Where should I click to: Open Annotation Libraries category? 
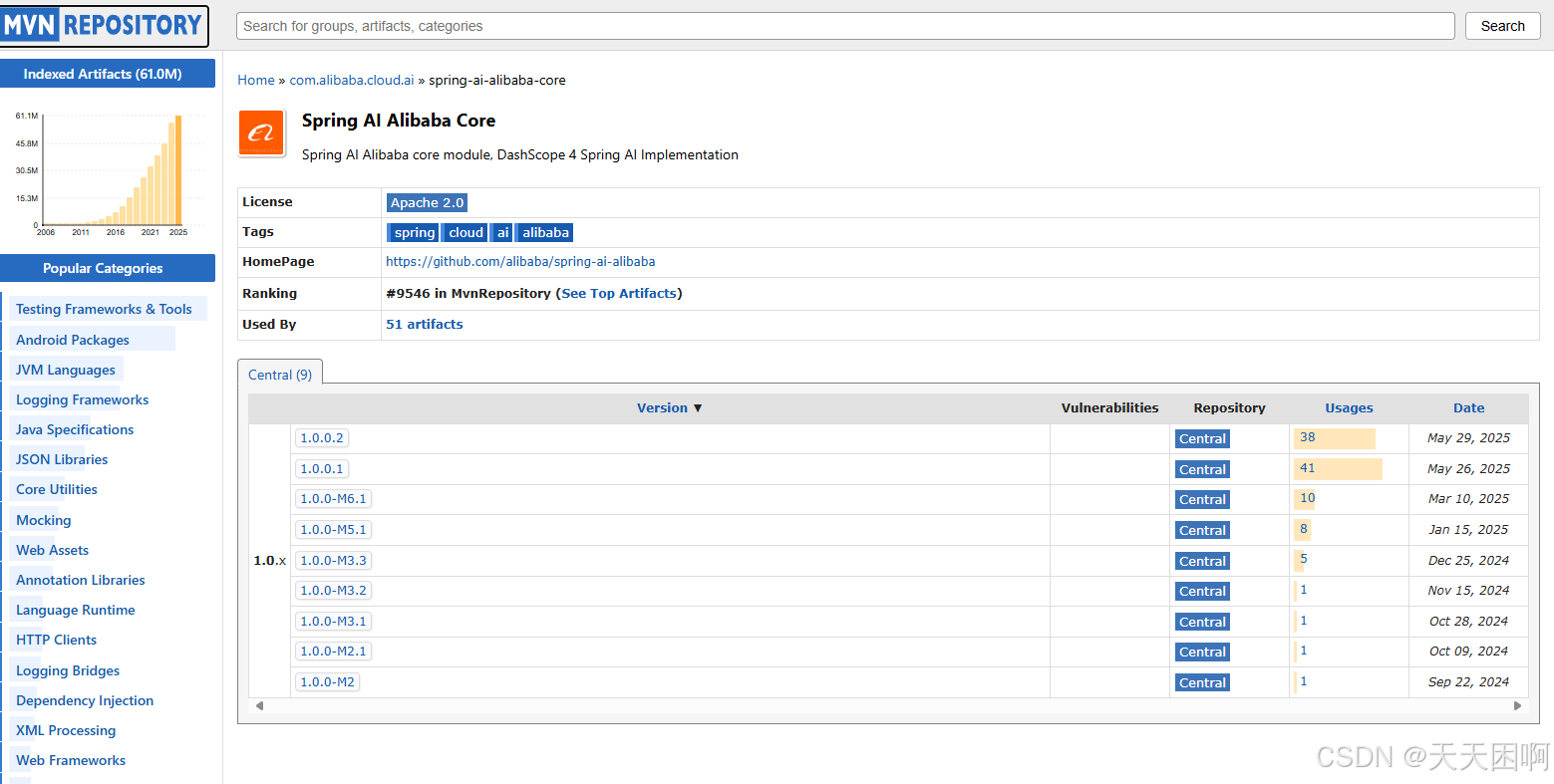point(81,580)
